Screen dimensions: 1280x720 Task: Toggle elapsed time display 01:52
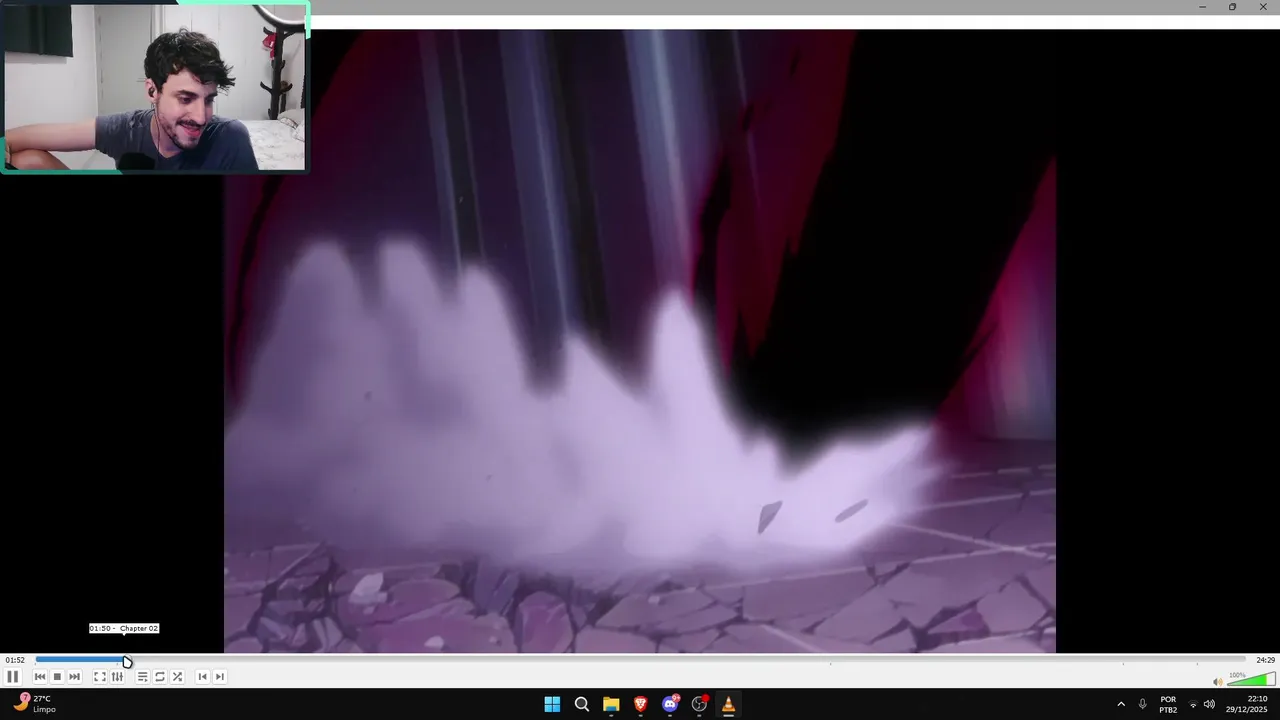coord(15,660)
